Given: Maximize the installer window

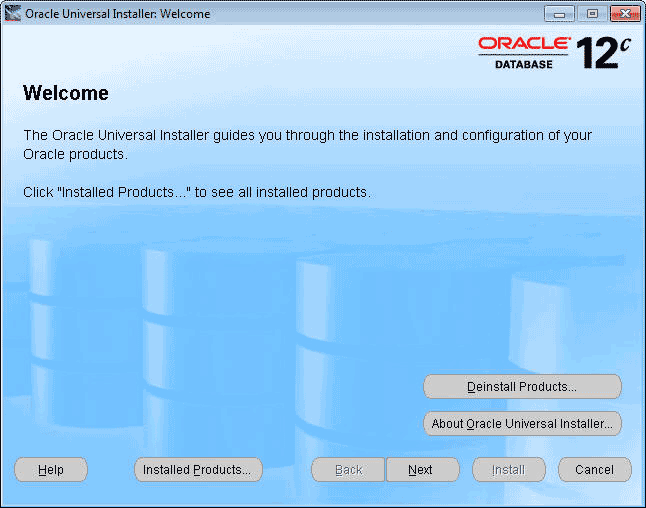Looking at the screenshot, I should [592, 14].
